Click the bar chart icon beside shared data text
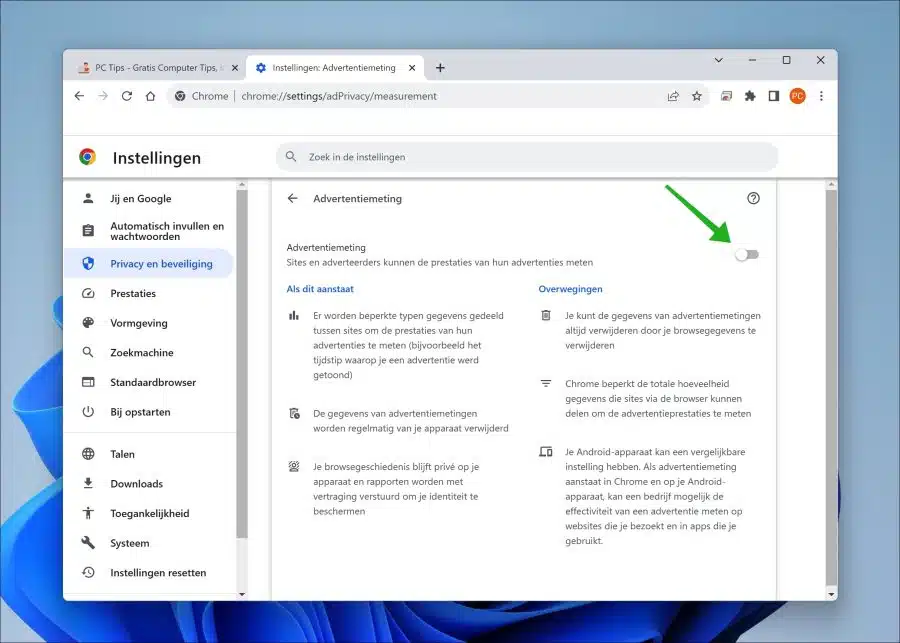This screenshot has width=900, height=643. (294, 315)
